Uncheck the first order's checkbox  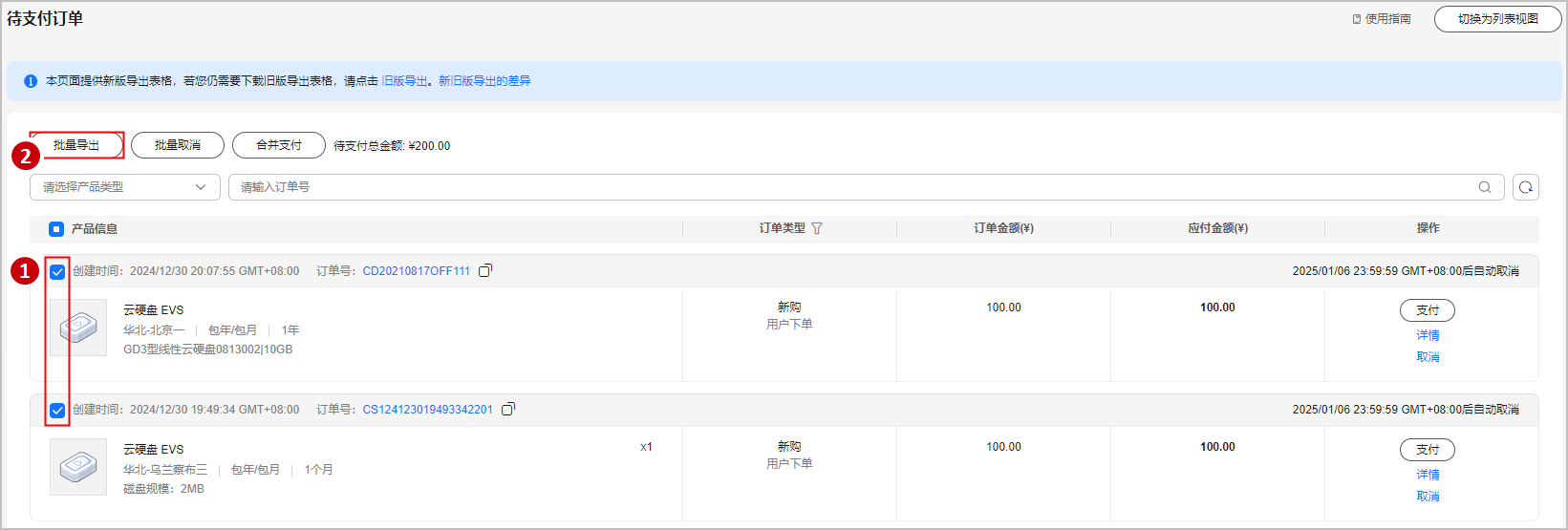57,272
